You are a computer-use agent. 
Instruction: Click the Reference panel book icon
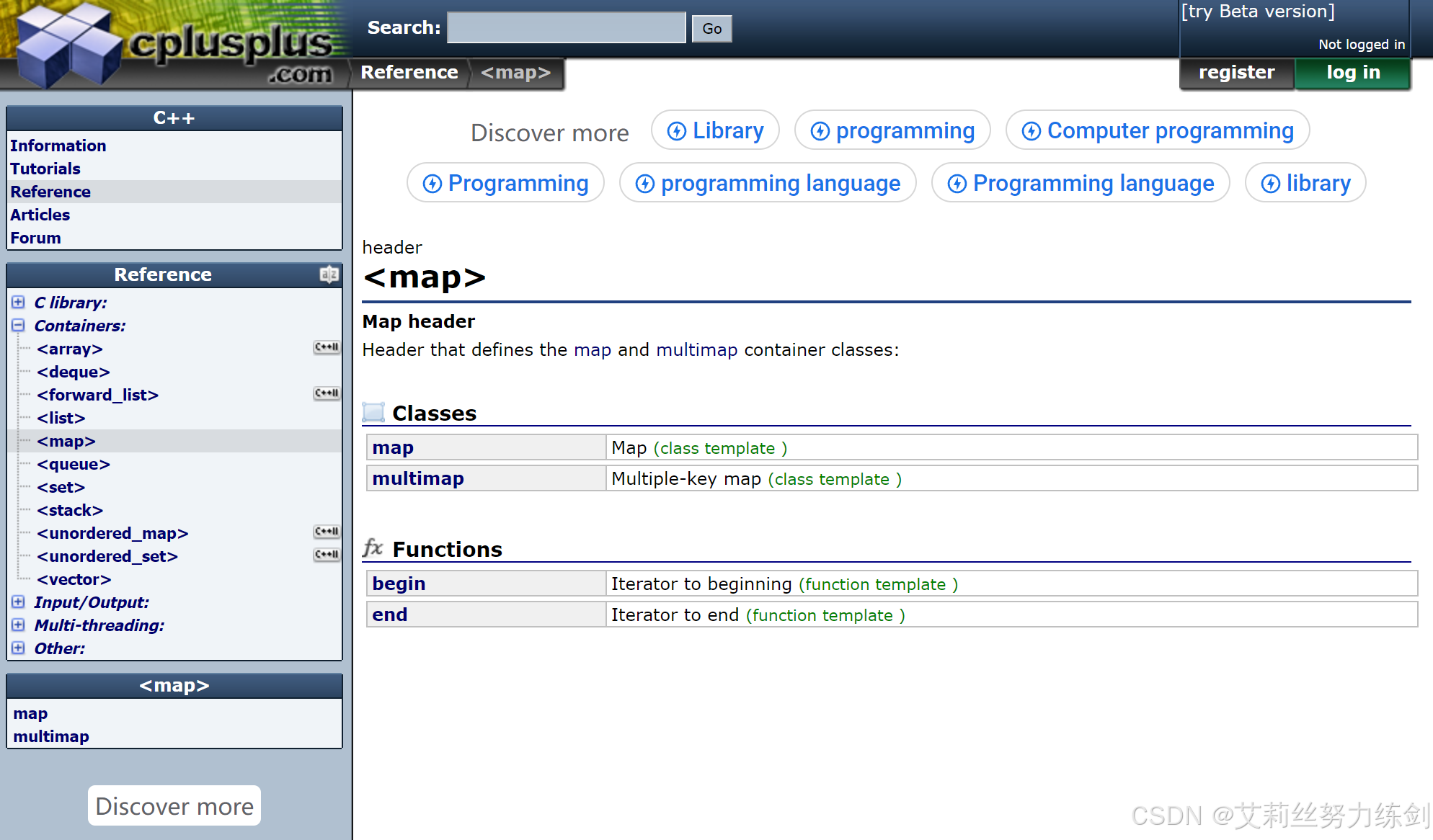329,274
